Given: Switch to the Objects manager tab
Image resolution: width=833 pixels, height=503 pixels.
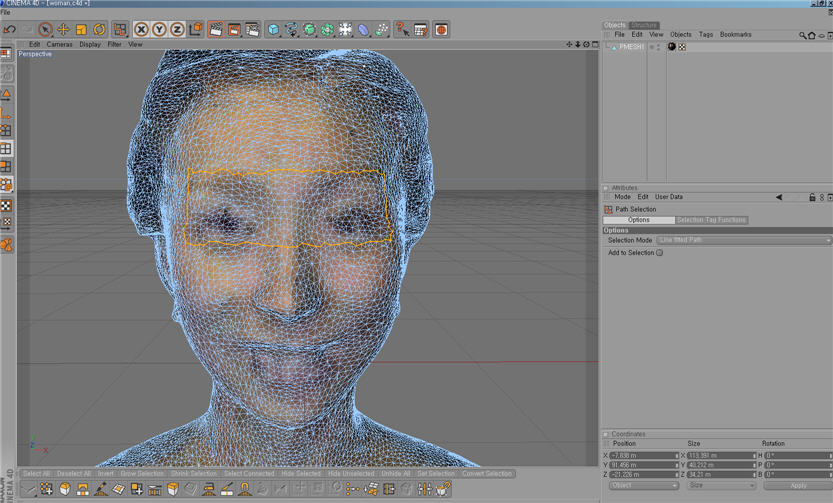Looking at the screenshot, I should click(615, 25).
